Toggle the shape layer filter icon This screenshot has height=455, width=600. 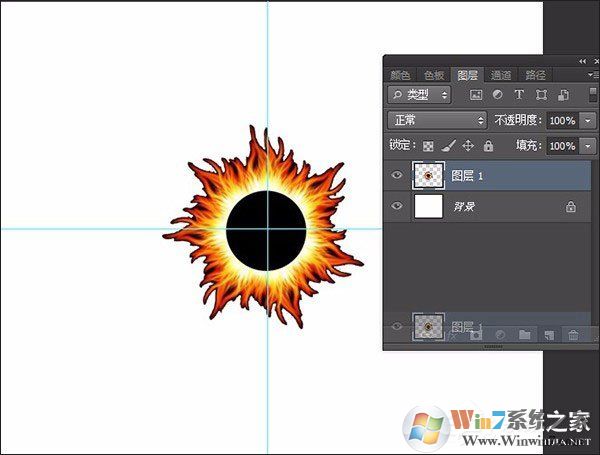point(541,95)
